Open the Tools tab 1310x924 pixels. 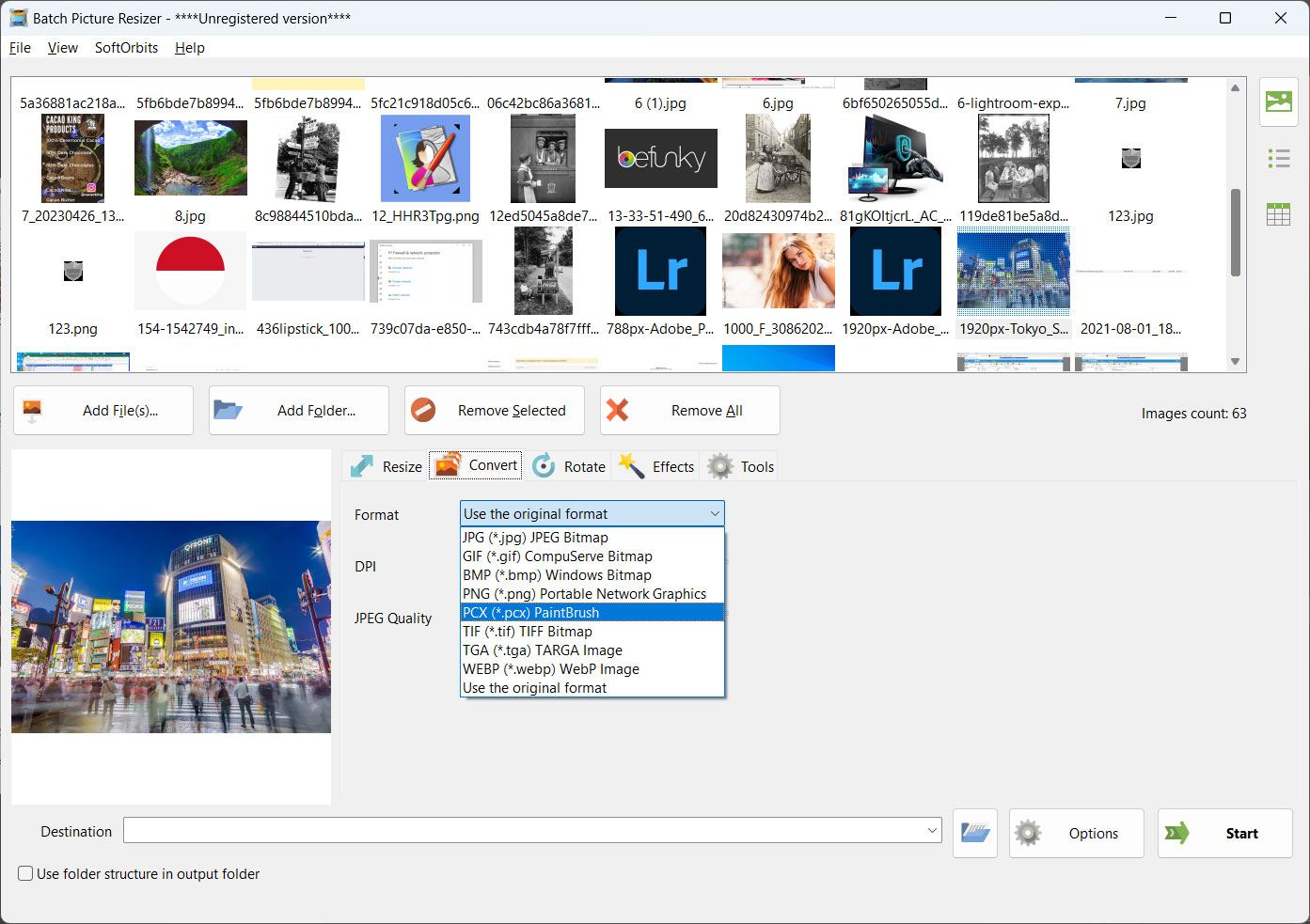pos(741,466)
